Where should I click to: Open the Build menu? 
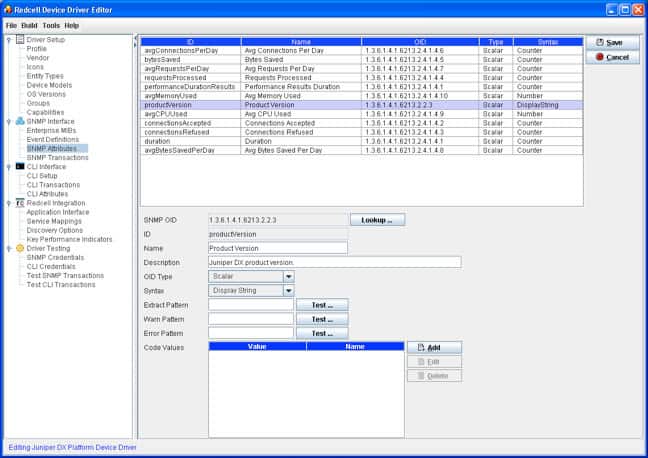point(29,26)
